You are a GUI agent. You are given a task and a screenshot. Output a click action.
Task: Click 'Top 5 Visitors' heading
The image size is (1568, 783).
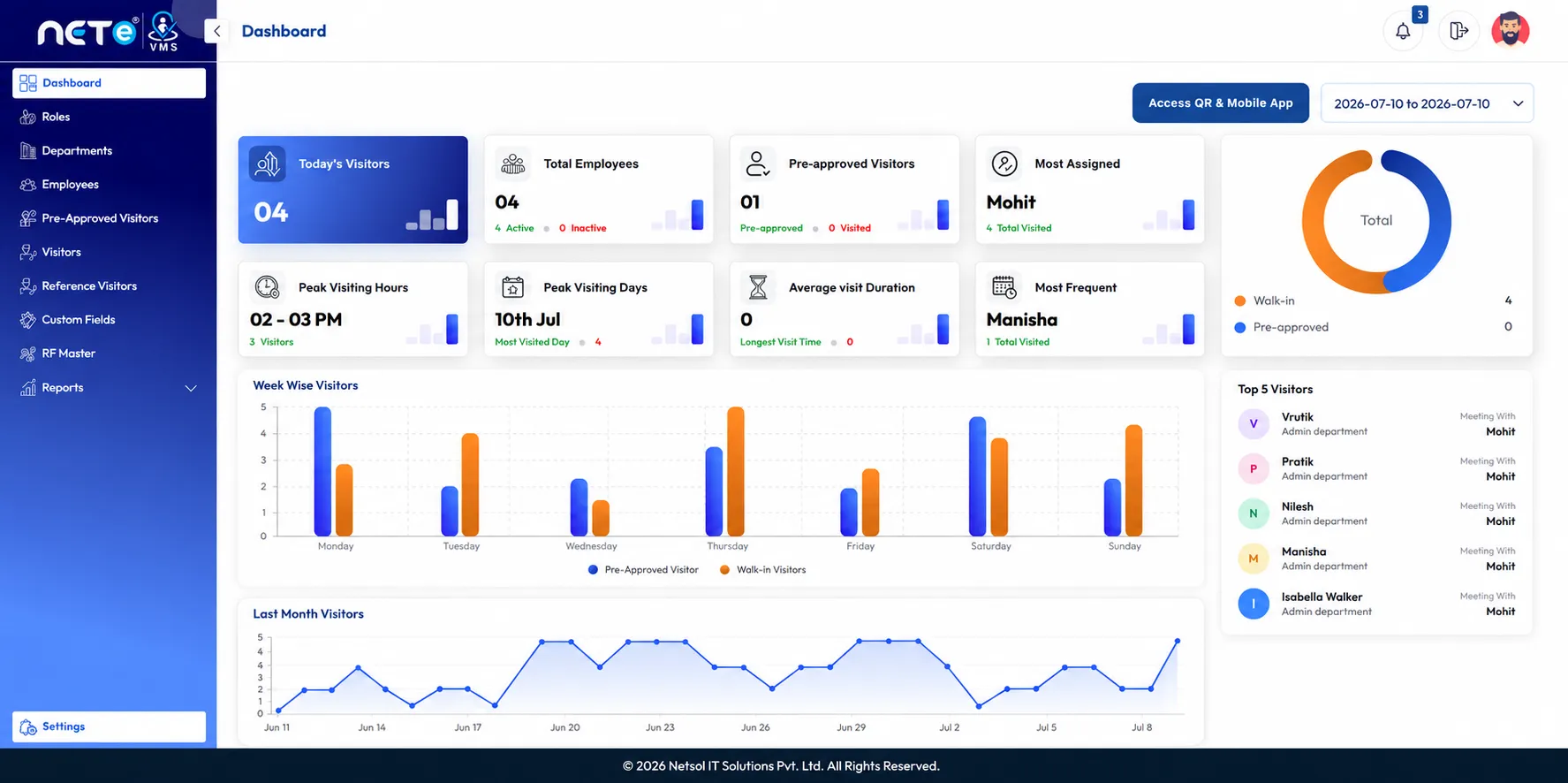(1275, 390)
